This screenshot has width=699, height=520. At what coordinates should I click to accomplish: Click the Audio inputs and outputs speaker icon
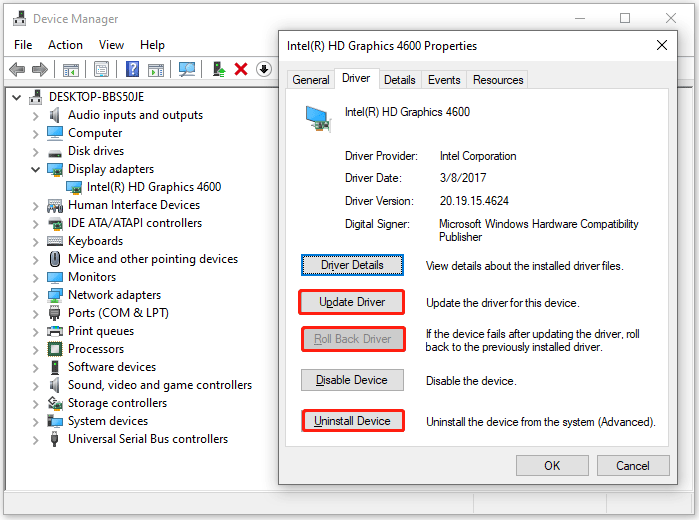pos(54,115)
